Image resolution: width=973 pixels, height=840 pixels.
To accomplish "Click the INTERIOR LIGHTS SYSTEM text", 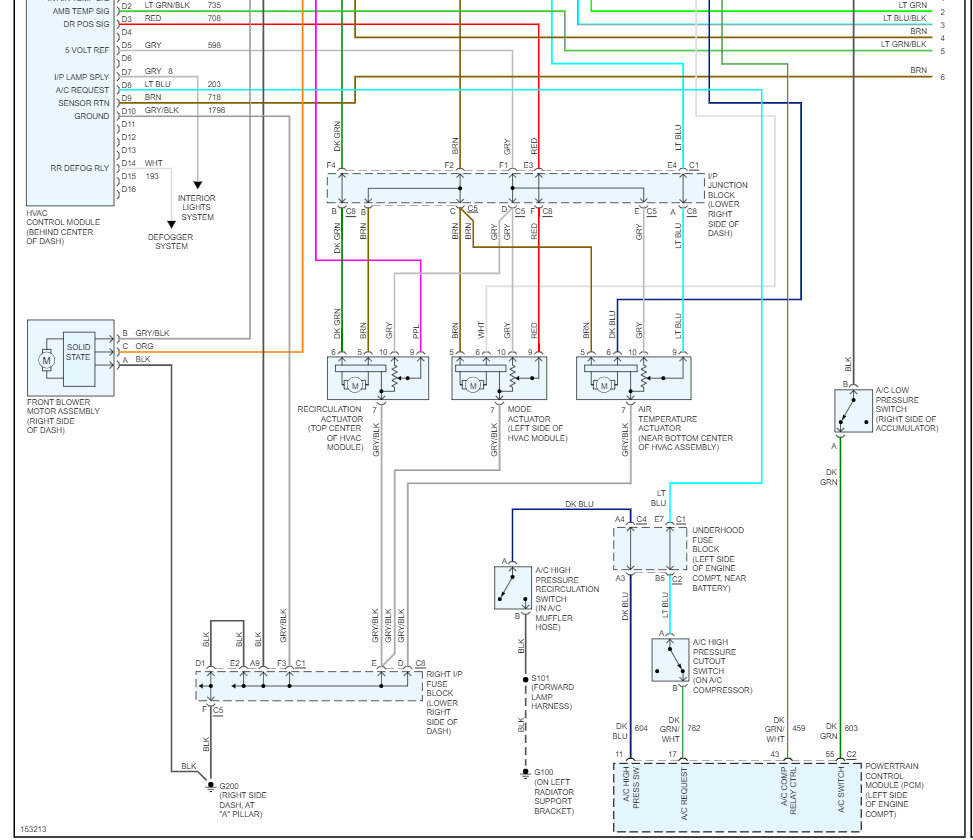I will (x=197, y=208).
